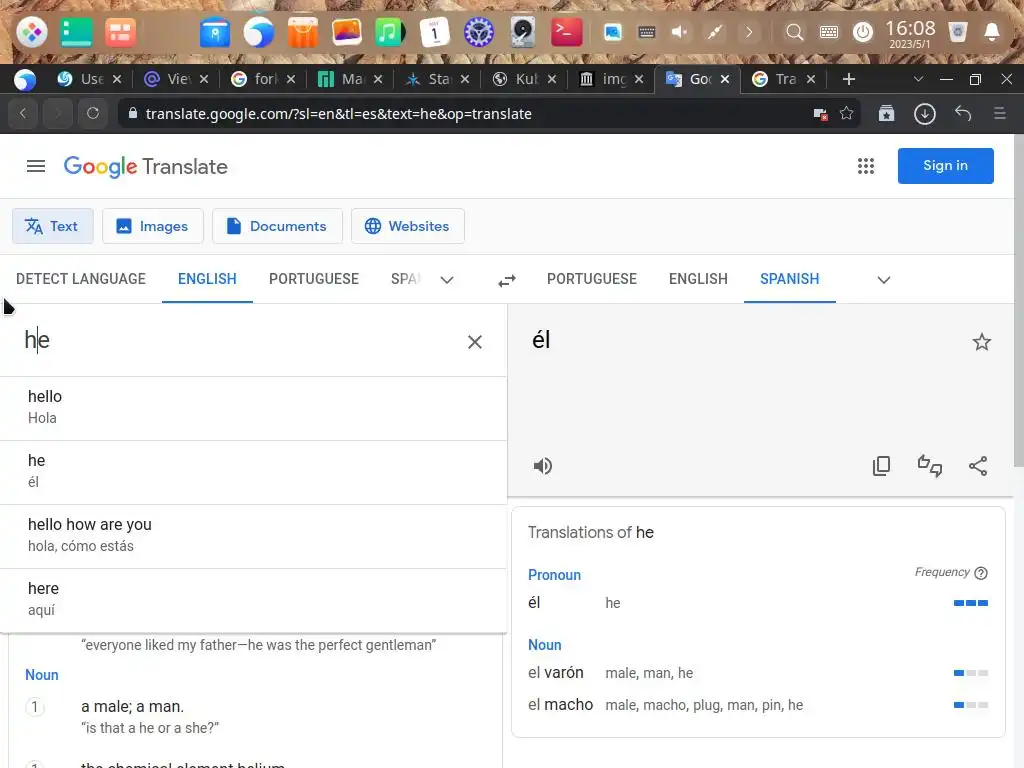Viewport: 1024px width, 768px height.
Task: Share the translation
Action: pyautogui.click(x=978, y=466)
